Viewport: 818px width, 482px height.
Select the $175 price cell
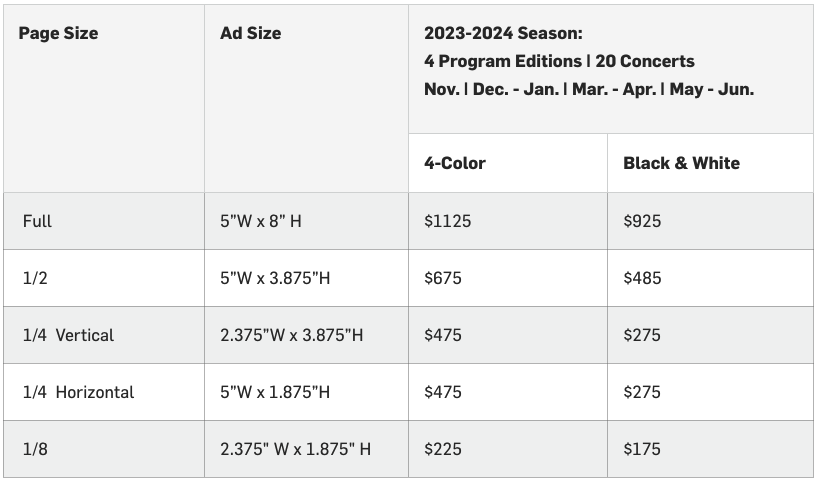click(x=642, y=449)
